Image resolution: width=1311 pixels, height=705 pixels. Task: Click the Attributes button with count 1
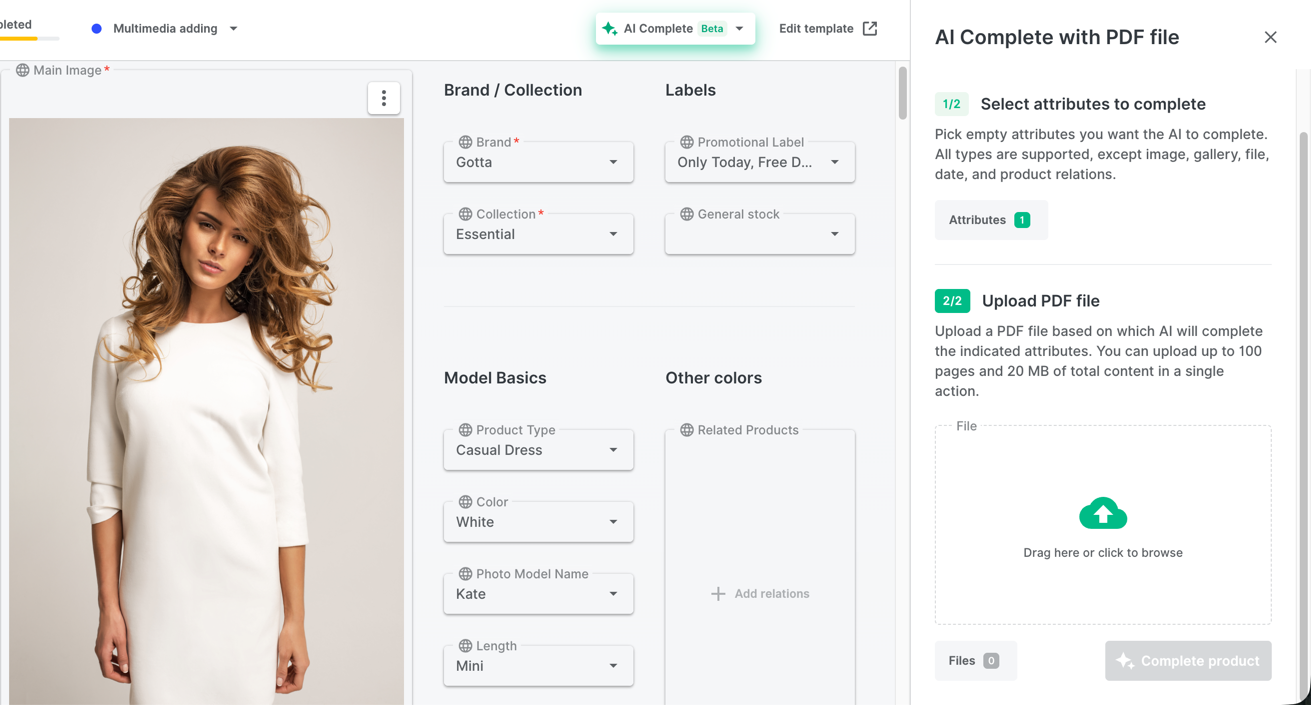tap(990, 220)
